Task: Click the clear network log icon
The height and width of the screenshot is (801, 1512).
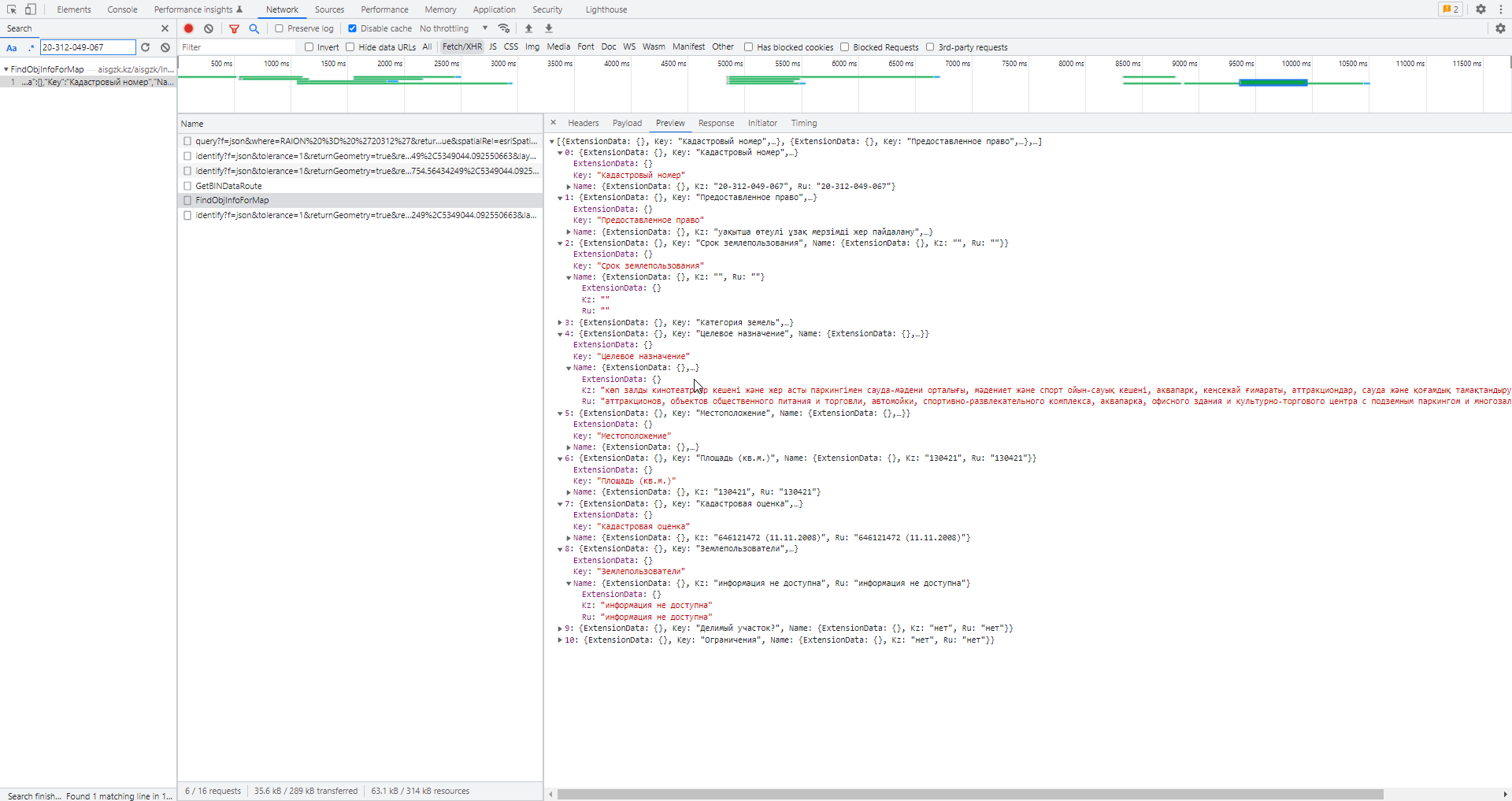Action: point(209,28)
